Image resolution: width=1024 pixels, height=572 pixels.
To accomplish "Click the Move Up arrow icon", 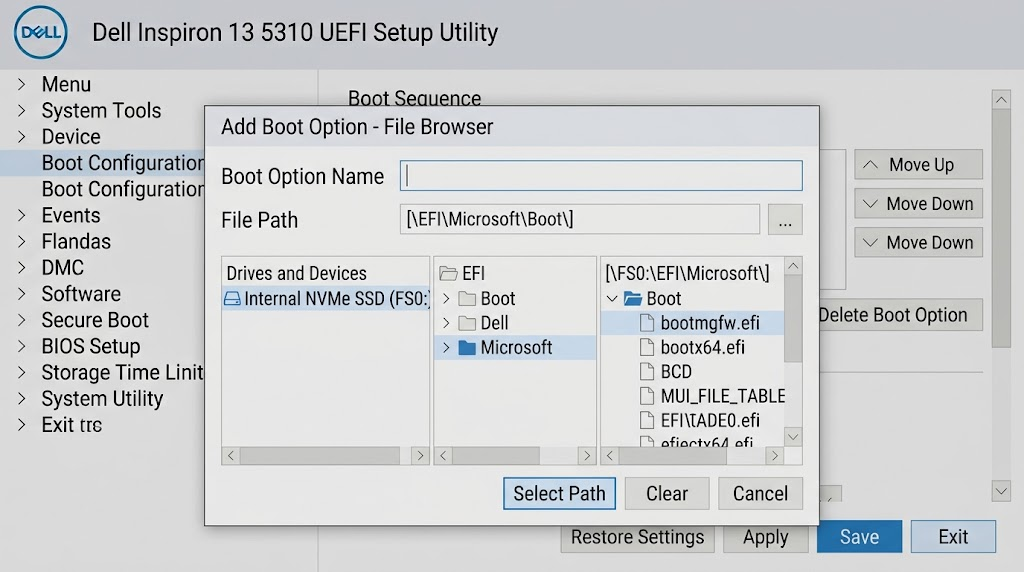I will tap(870, 165).
